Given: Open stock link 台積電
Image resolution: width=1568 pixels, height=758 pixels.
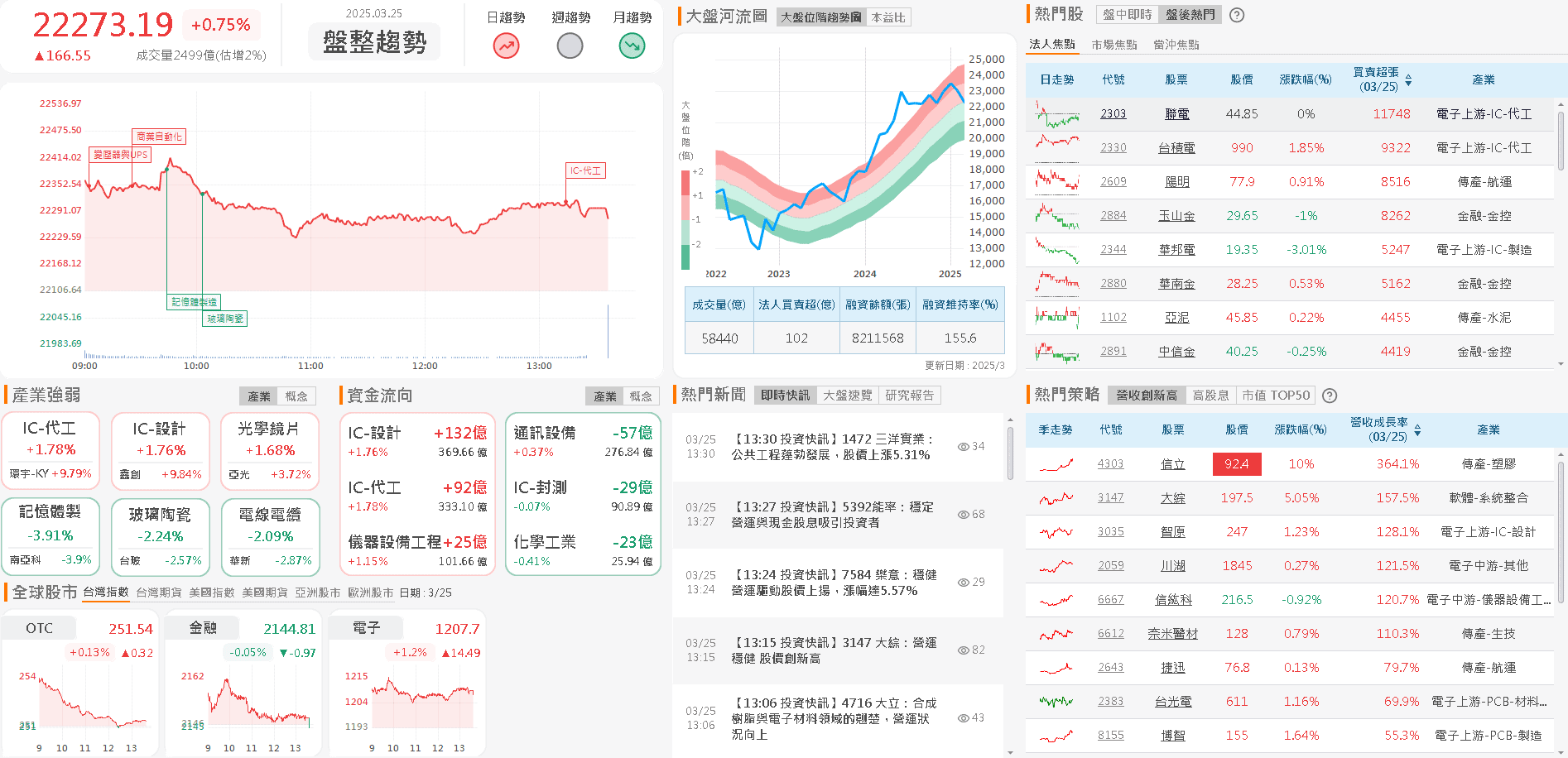Looking at the screenshot, I should click(x=1176, y=148).
